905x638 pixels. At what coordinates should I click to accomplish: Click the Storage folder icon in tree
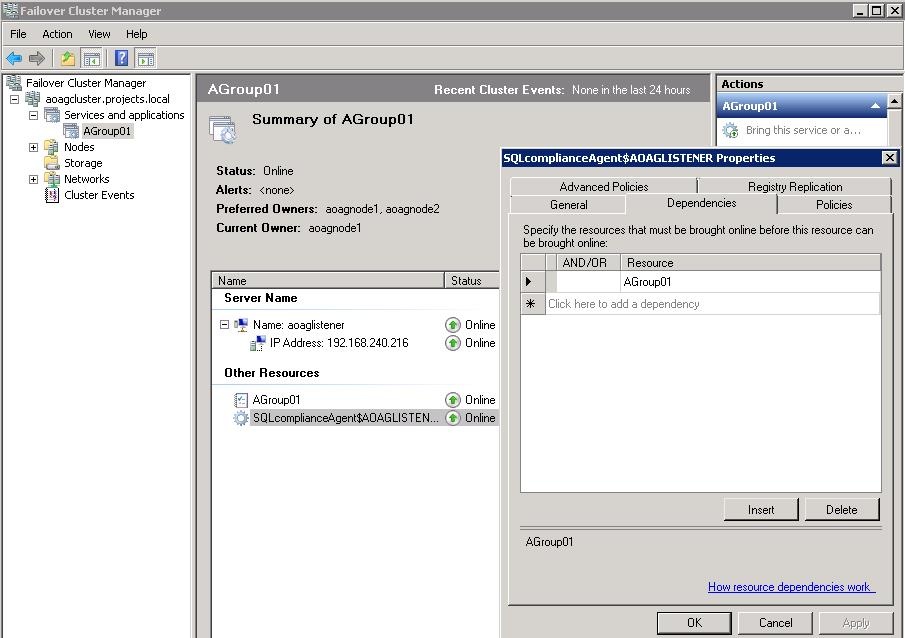52,163
